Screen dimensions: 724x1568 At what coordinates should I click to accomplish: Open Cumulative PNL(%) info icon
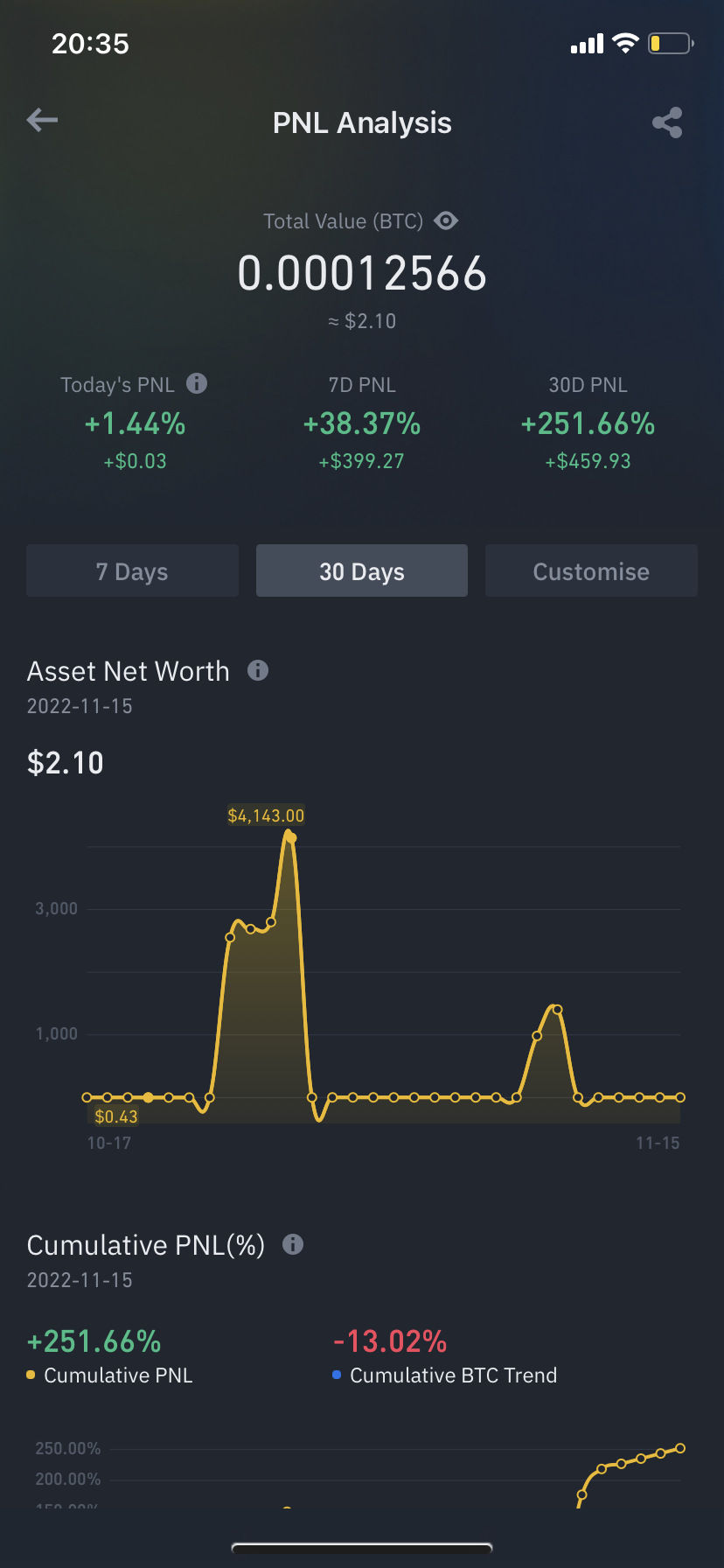(x=293, y=1244)
